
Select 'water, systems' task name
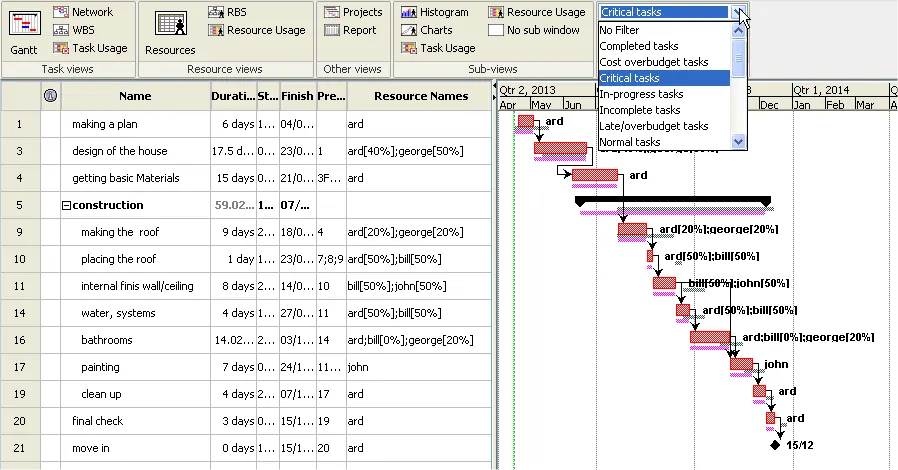pos(118,313)
